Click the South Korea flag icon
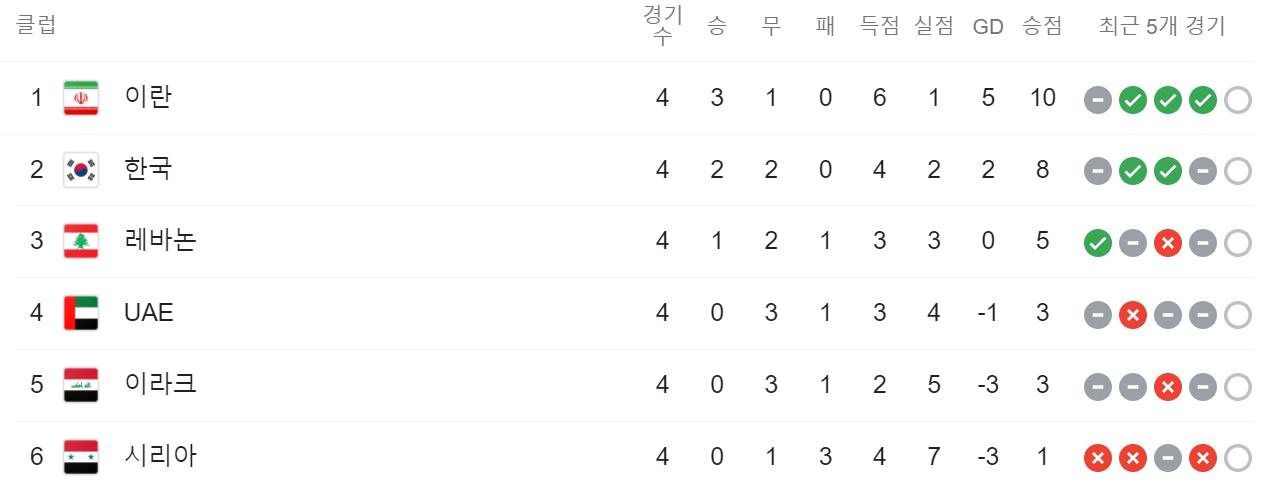The image size is (1263, 496). tap(80, 170)
